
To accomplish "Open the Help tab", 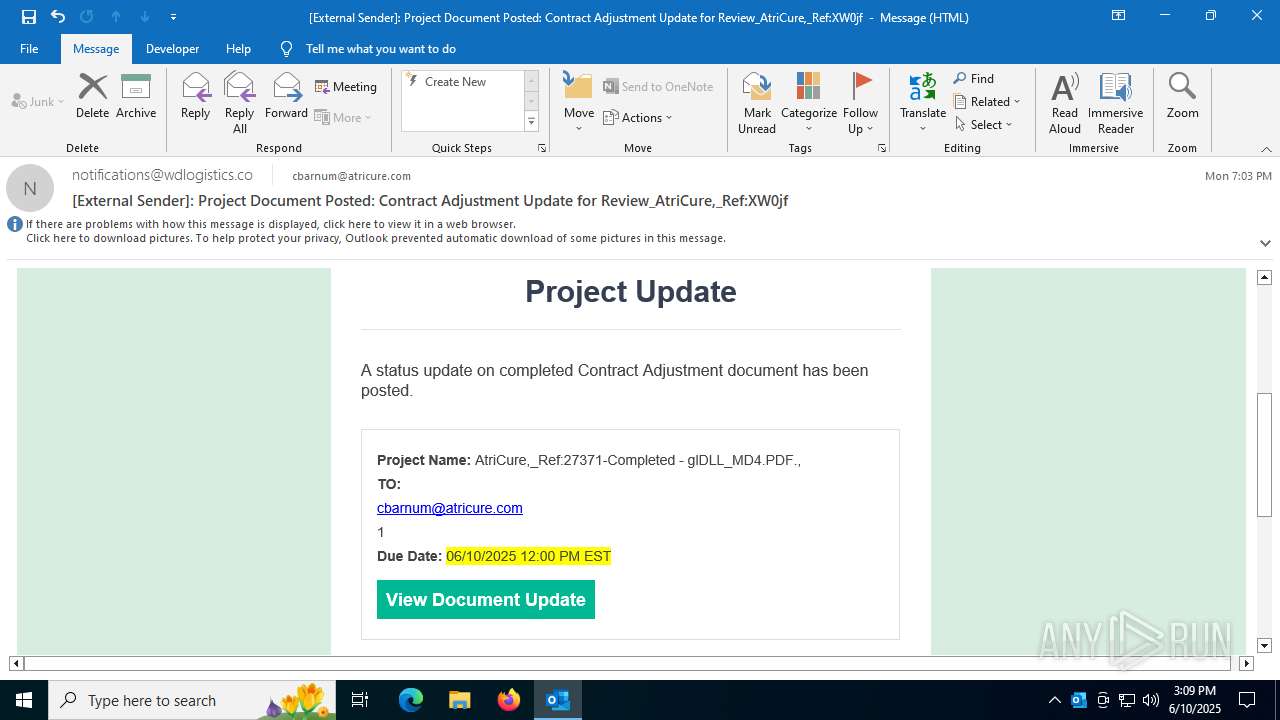I will click(x=238, y=49).
